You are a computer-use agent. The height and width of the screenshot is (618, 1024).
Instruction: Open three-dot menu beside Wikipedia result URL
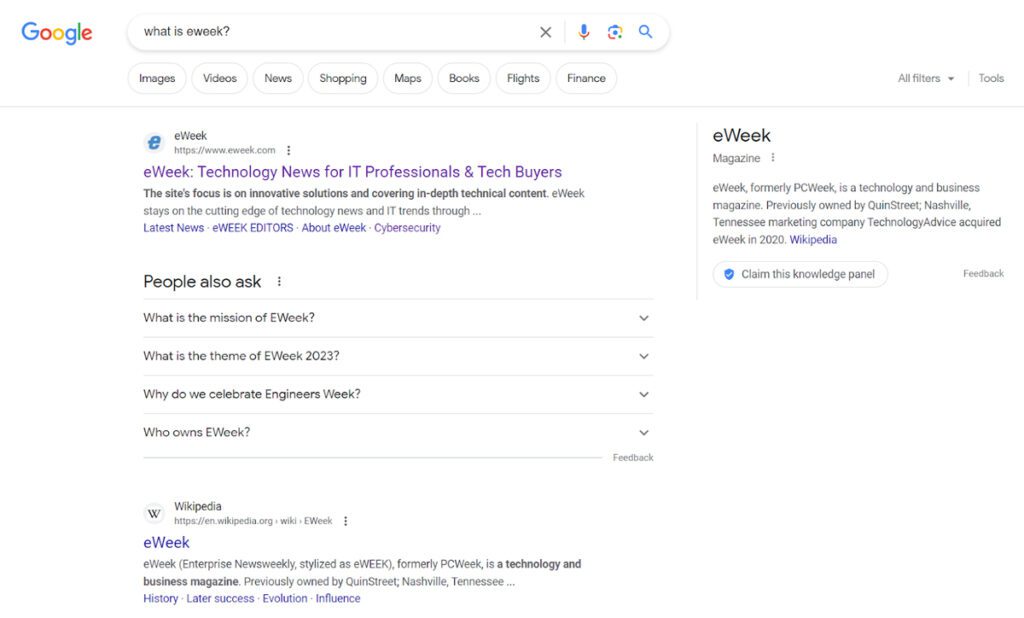pyautogui.click(x=345, y=521)
